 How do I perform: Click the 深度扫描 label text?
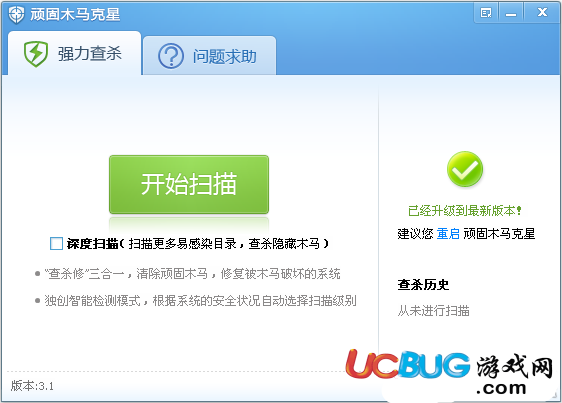(92, 244)
